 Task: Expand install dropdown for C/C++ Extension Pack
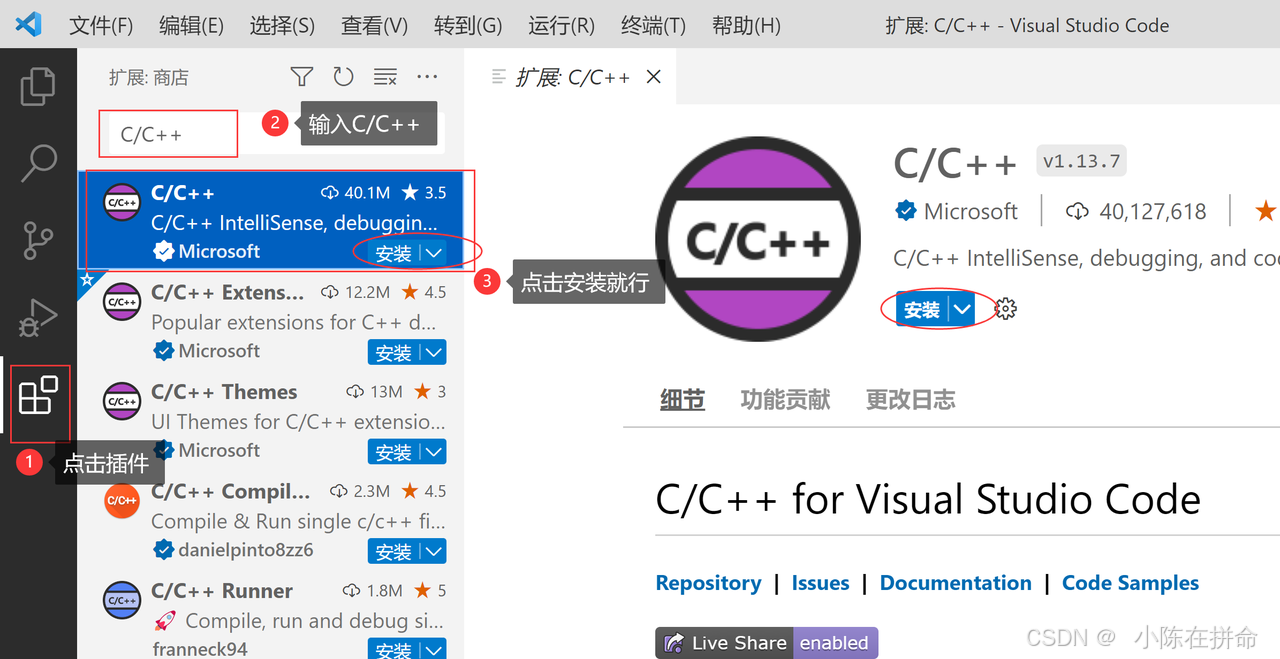coord(433,352)
